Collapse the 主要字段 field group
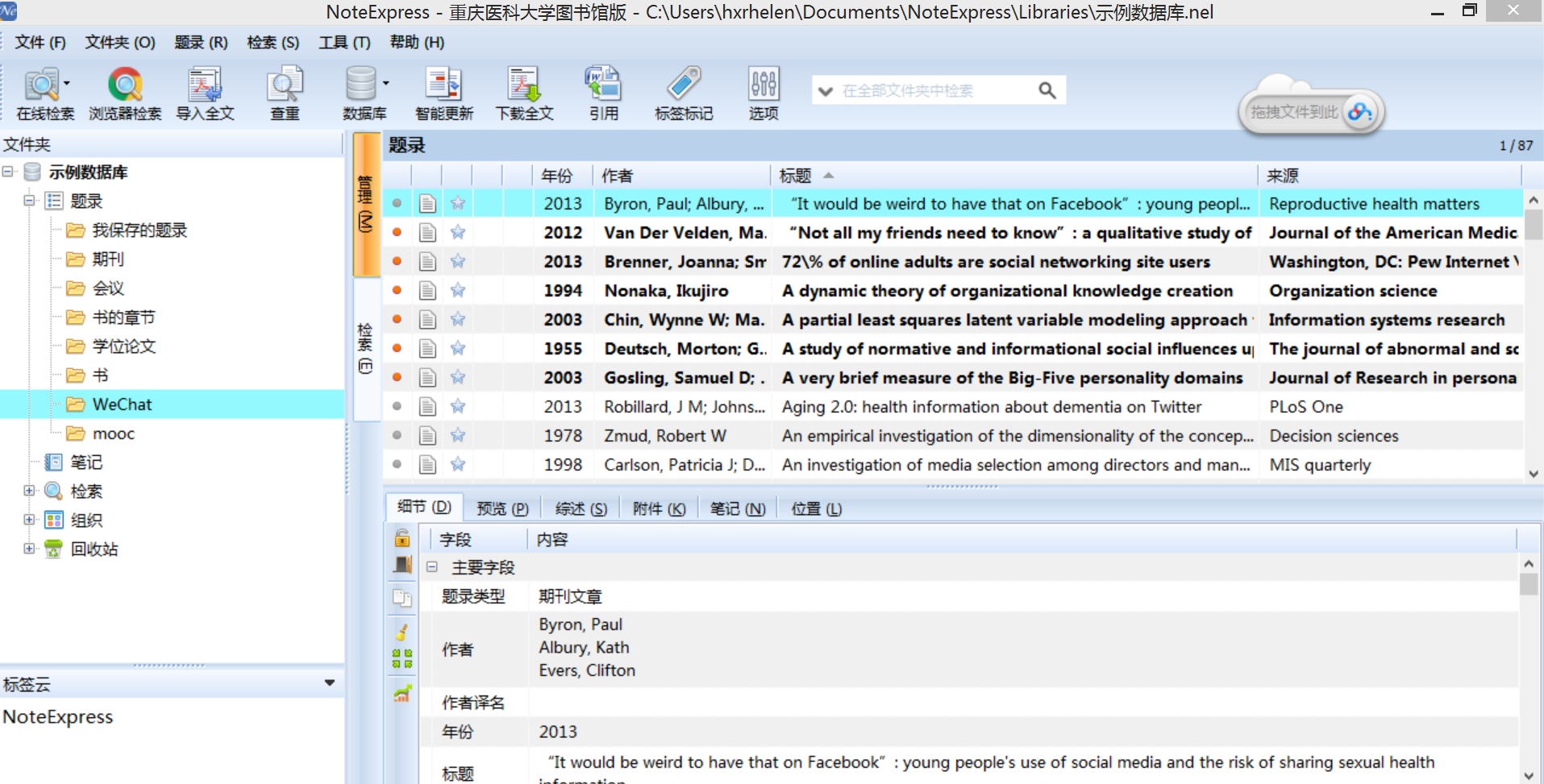 tap(432, 567)
